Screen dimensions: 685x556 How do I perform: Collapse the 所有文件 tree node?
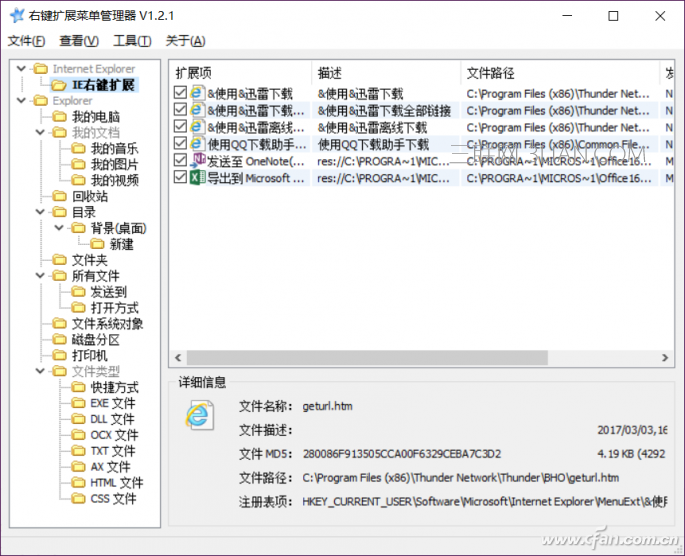(x=40, y=276)
